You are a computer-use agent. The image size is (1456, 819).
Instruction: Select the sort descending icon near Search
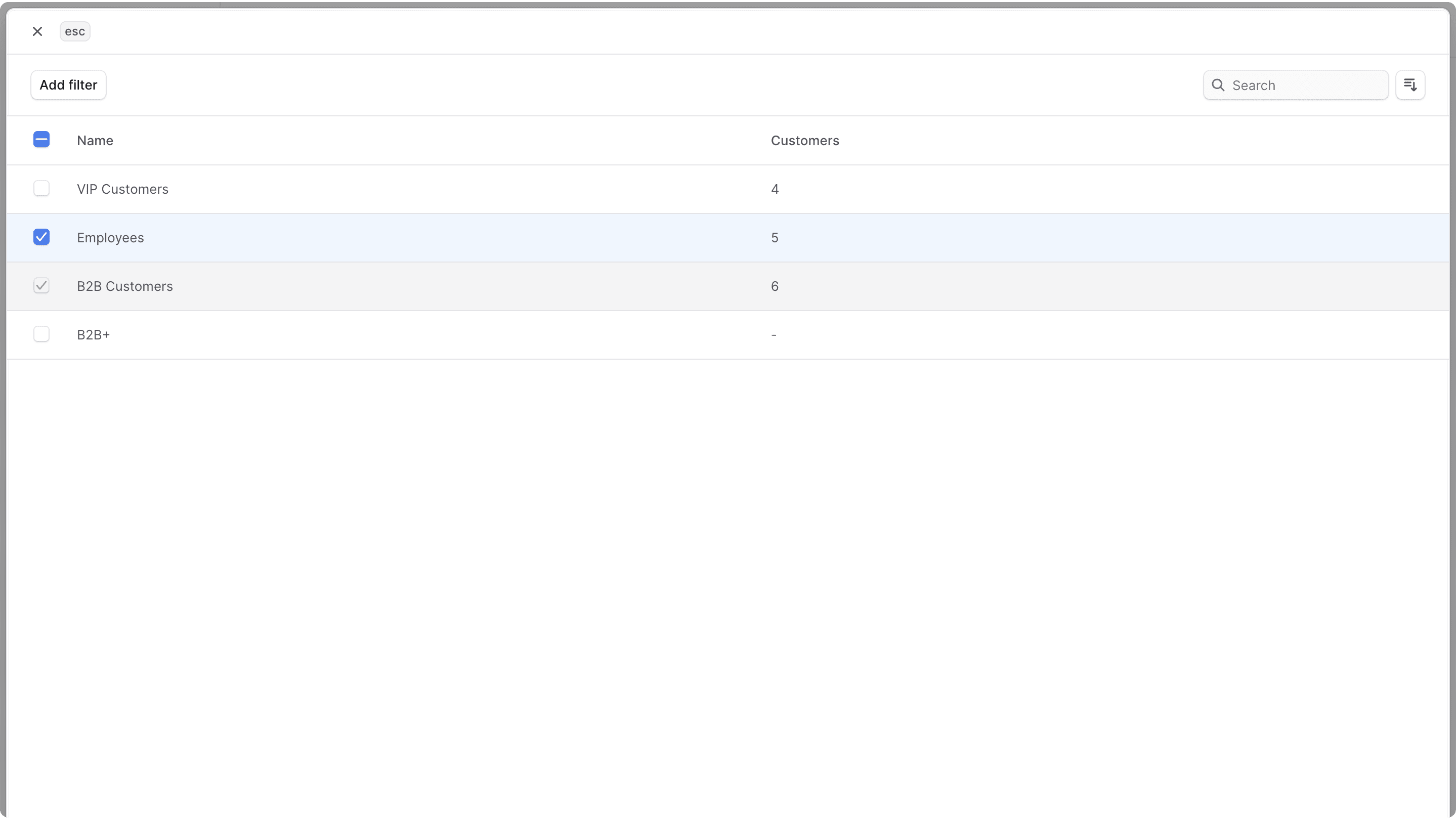tap(1410, 85)
